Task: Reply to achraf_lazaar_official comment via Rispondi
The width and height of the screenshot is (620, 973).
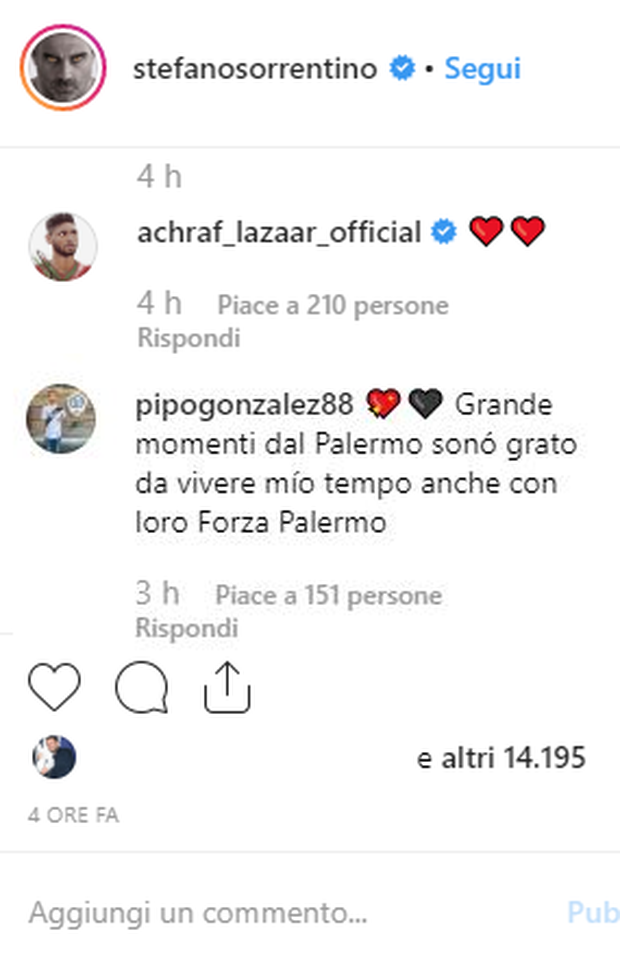Action: point(189,338)
